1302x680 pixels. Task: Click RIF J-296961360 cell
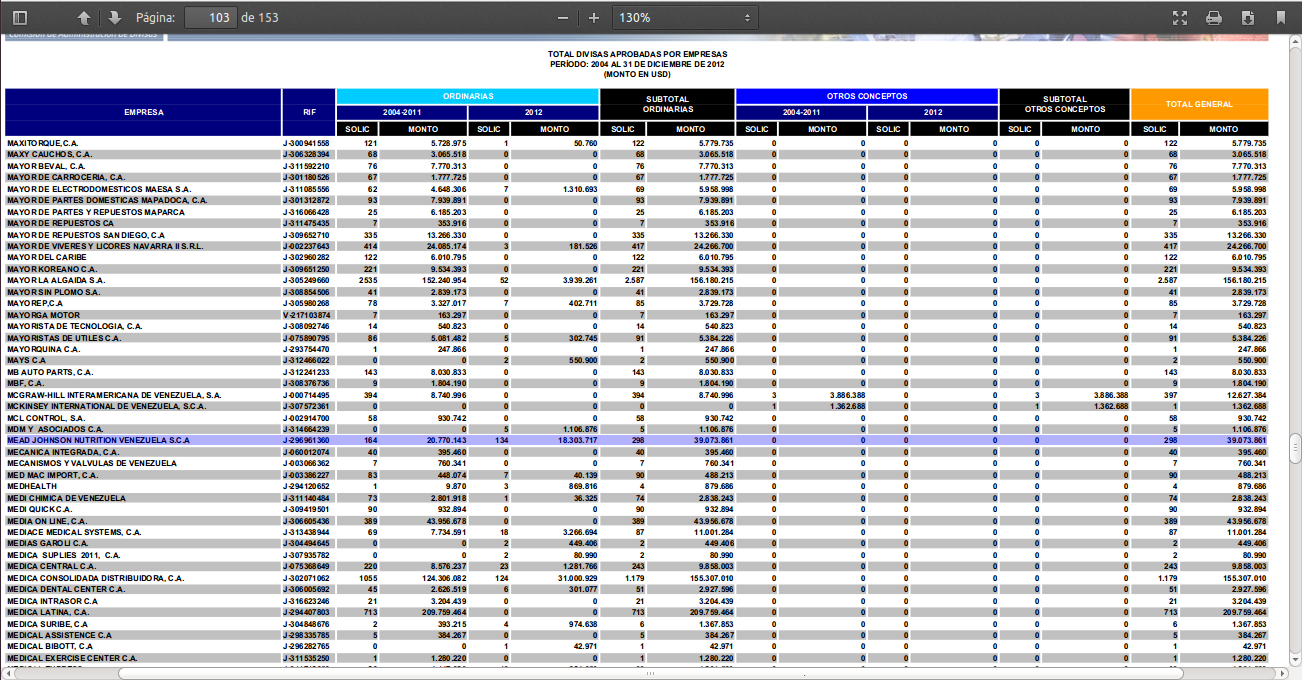coord(307,440)
